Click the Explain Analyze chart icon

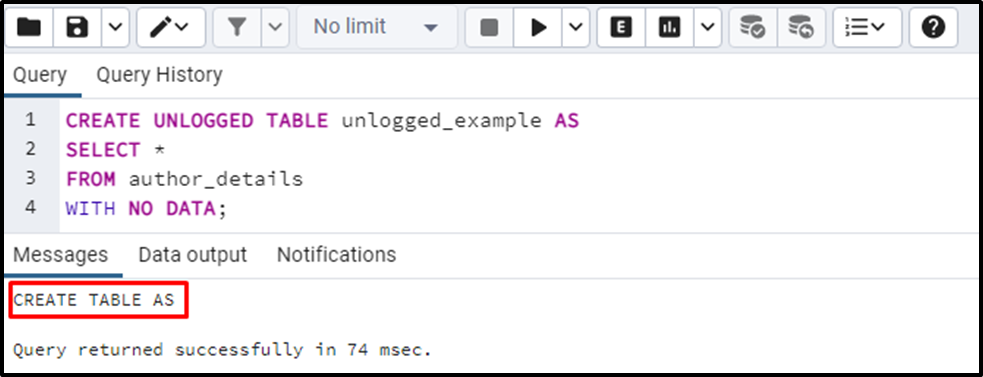[x=670, y=27]
